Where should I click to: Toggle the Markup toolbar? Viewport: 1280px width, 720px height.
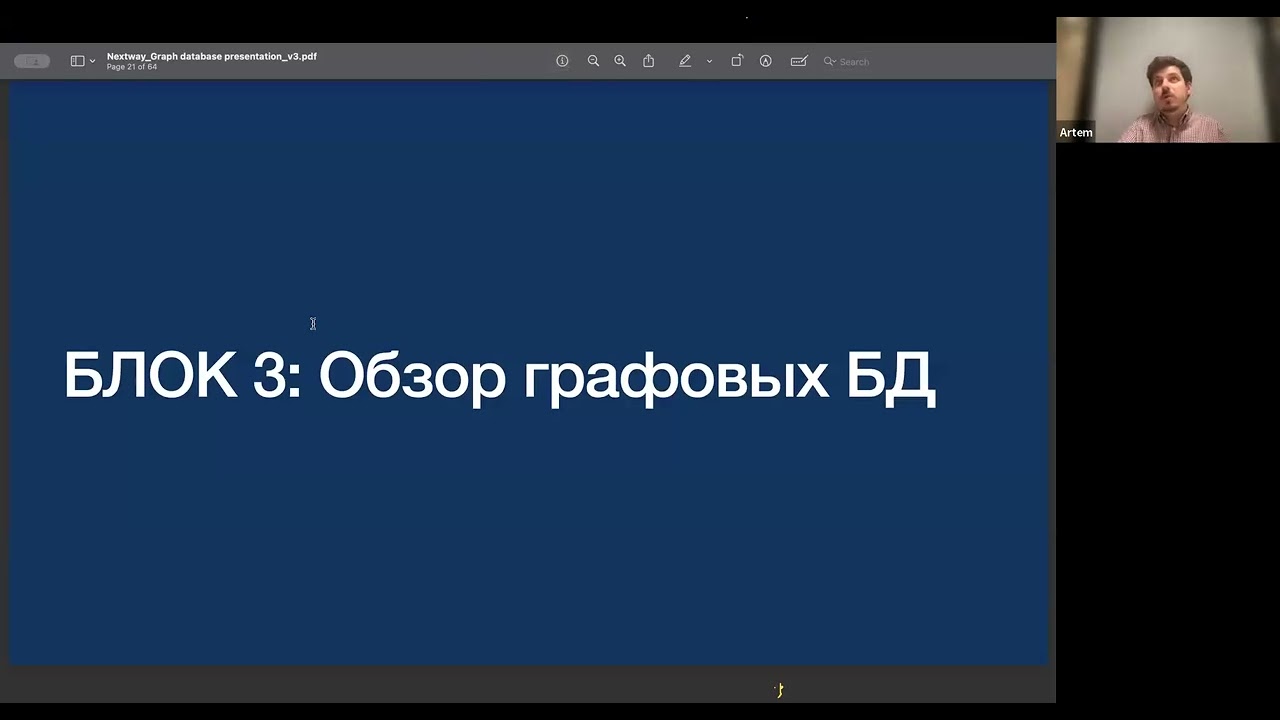766,61
